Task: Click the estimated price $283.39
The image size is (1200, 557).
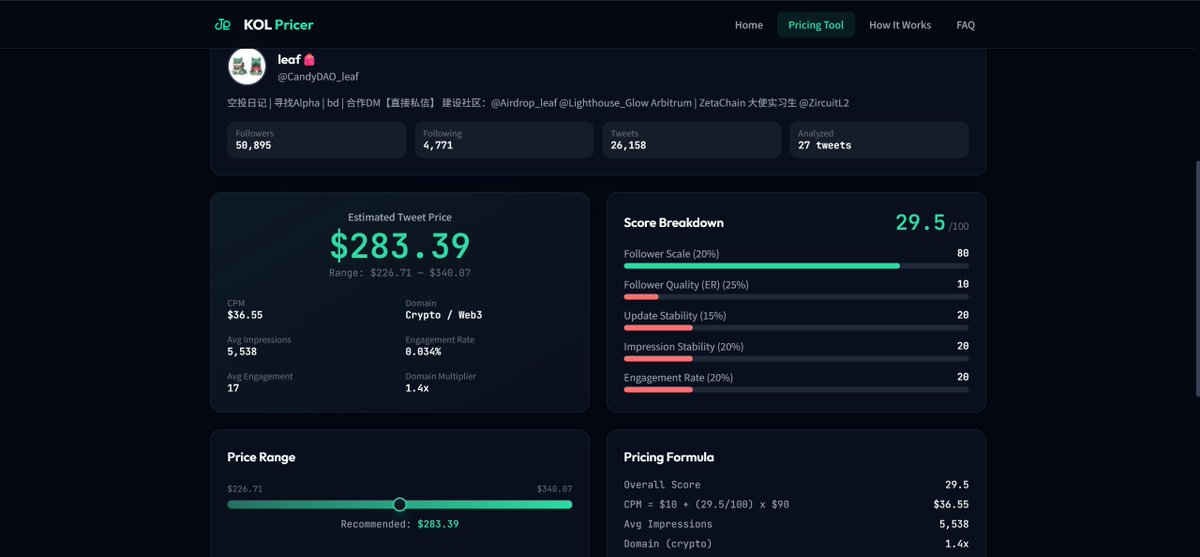Action: 399,246
